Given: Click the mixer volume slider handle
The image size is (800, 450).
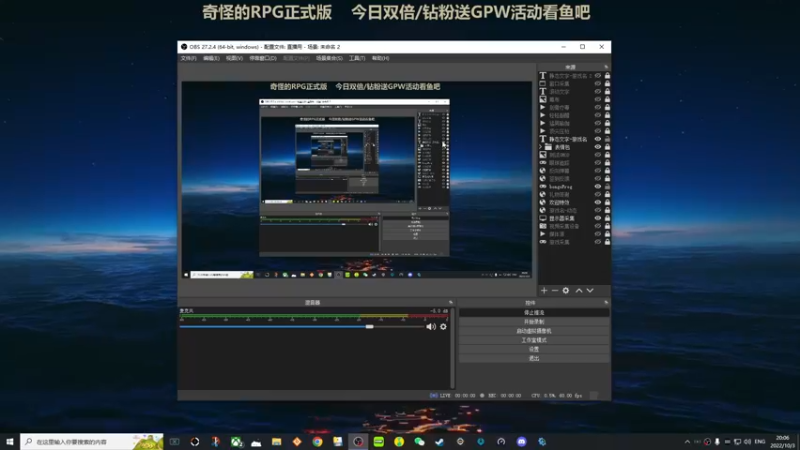Looking at the screenshot, I should 369,327.
